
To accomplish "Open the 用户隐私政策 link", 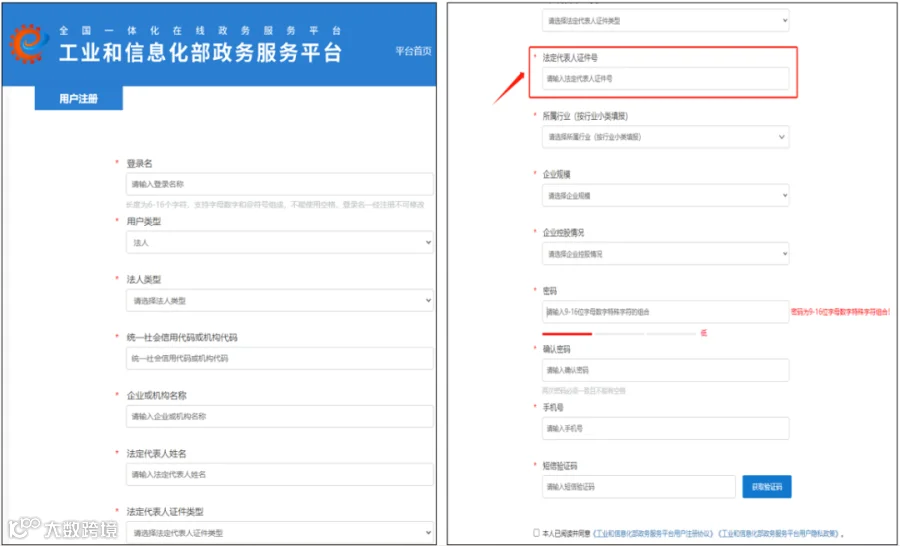I will tap(778, 533).
